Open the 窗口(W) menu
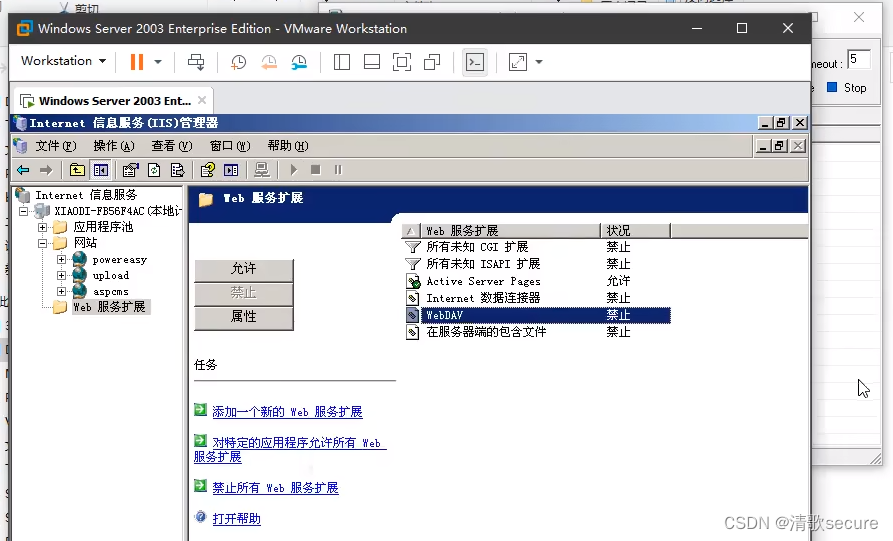The width and height of the screenshot is (893, 541). click(x=230, y=146)
